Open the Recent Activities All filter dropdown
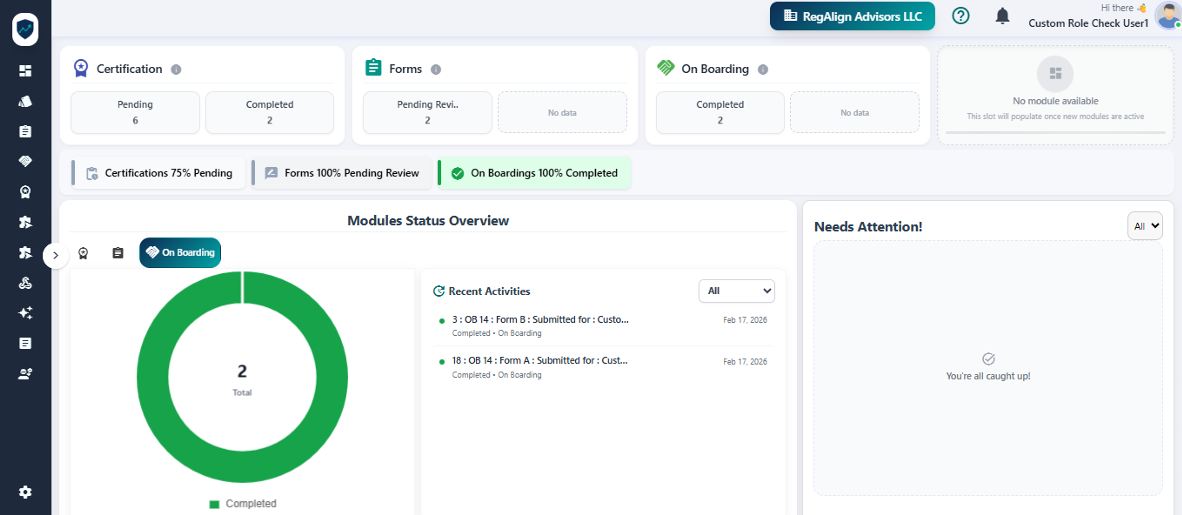The image size is (1182, 515). 736,291
